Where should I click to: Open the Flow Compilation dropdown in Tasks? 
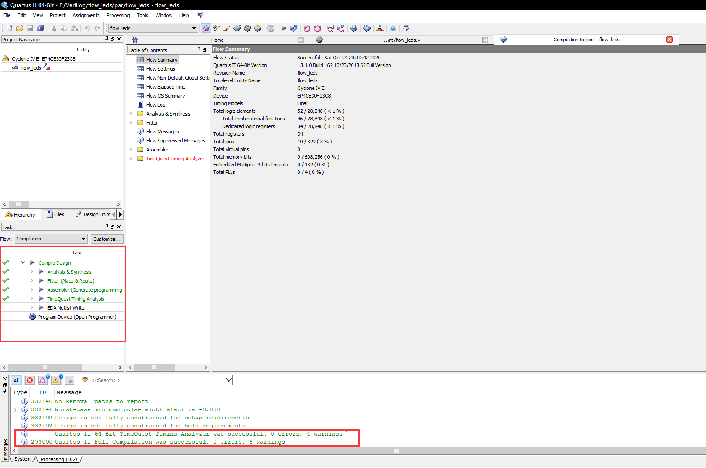pos(51,239)
